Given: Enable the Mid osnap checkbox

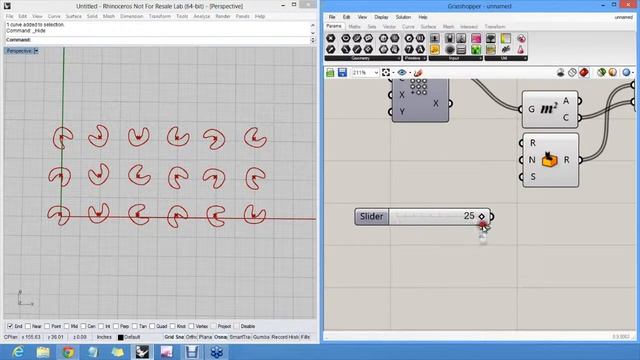Looking at the screenshot, I should pyautogui.click(x=67, y=326).
